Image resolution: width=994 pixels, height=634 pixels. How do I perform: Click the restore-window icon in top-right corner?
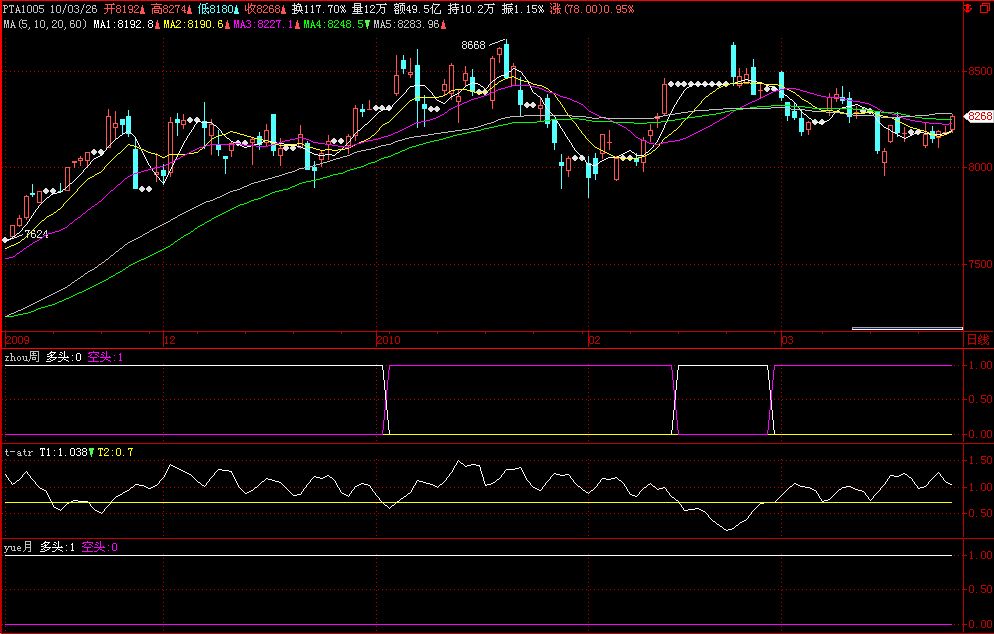click(985, 8)
